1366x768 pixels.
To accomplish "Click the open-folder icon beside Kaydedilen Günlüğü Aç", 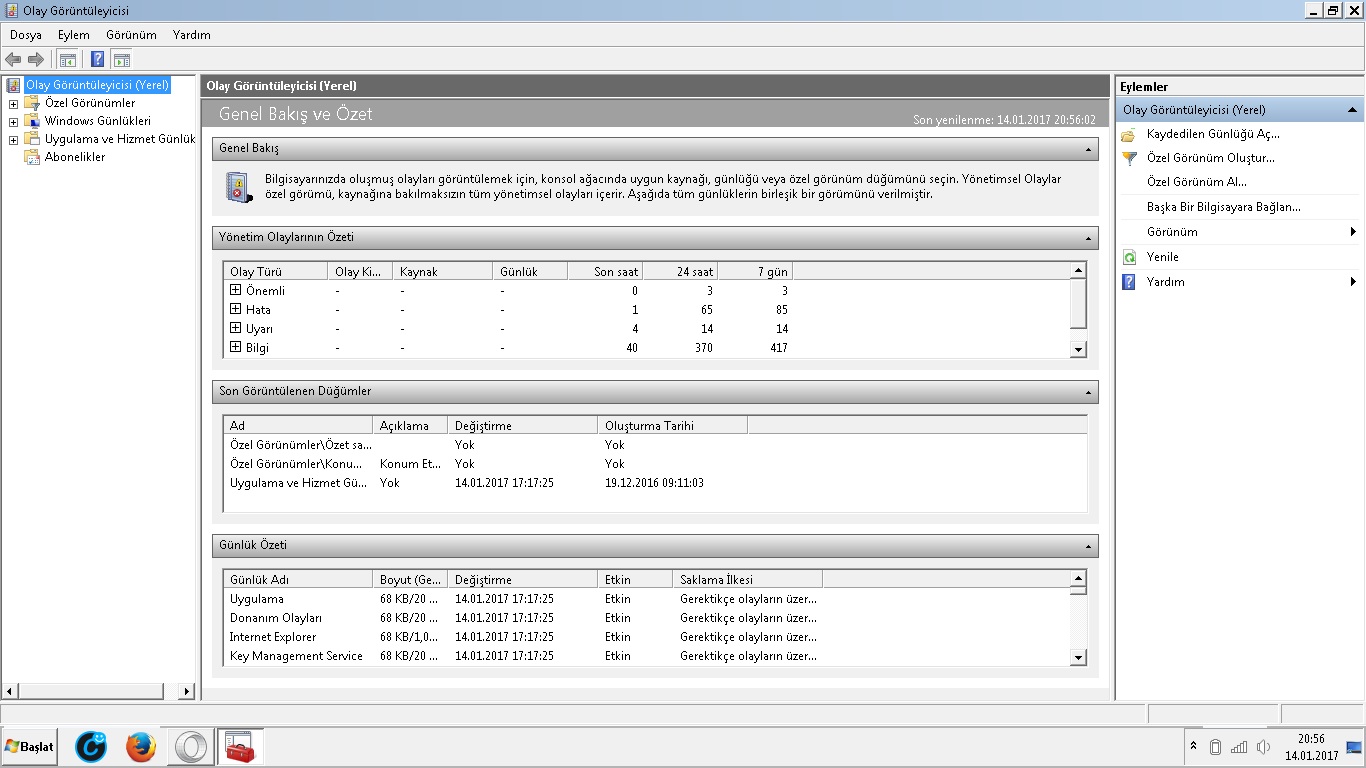I will 1129,134.
